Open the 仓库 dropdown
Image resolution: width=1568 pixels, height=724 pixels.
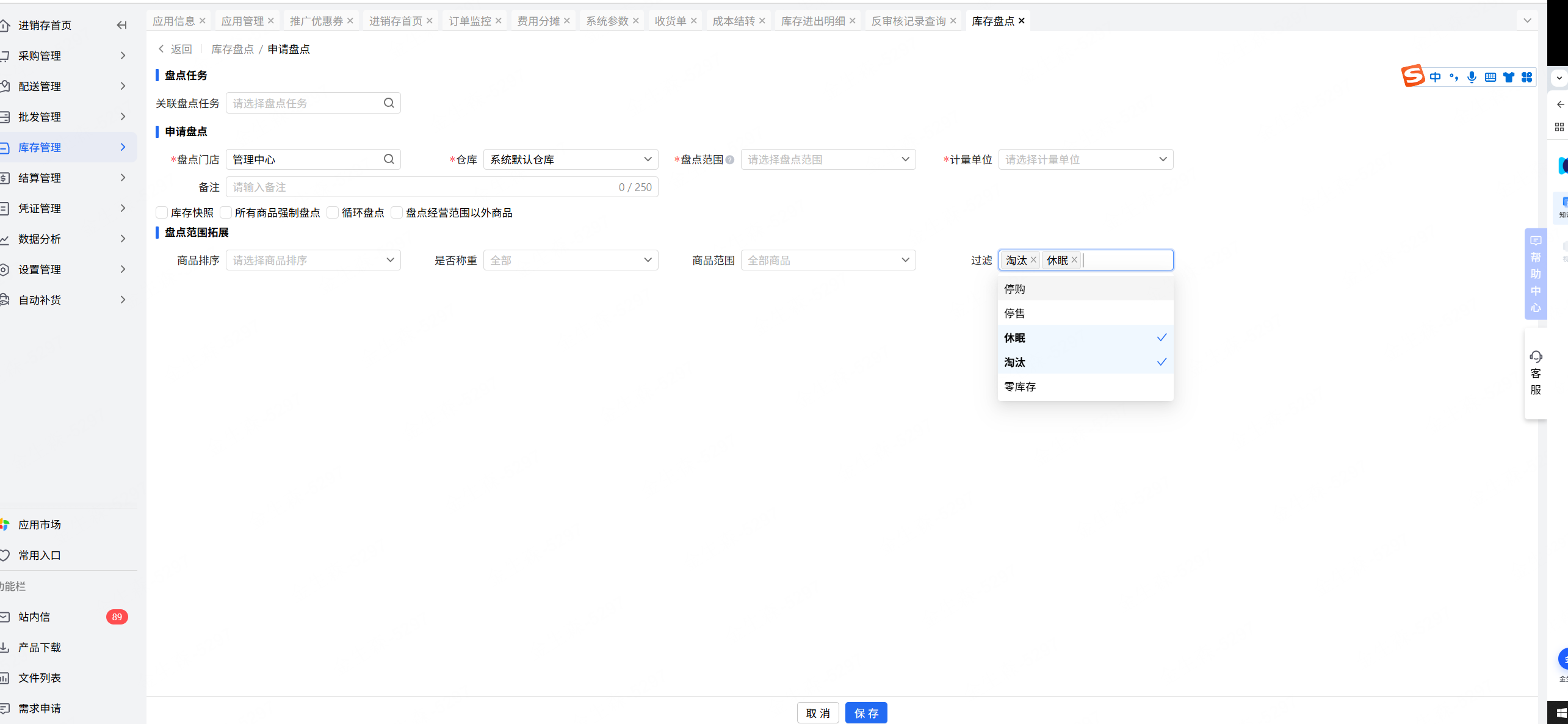click(570, 159)
